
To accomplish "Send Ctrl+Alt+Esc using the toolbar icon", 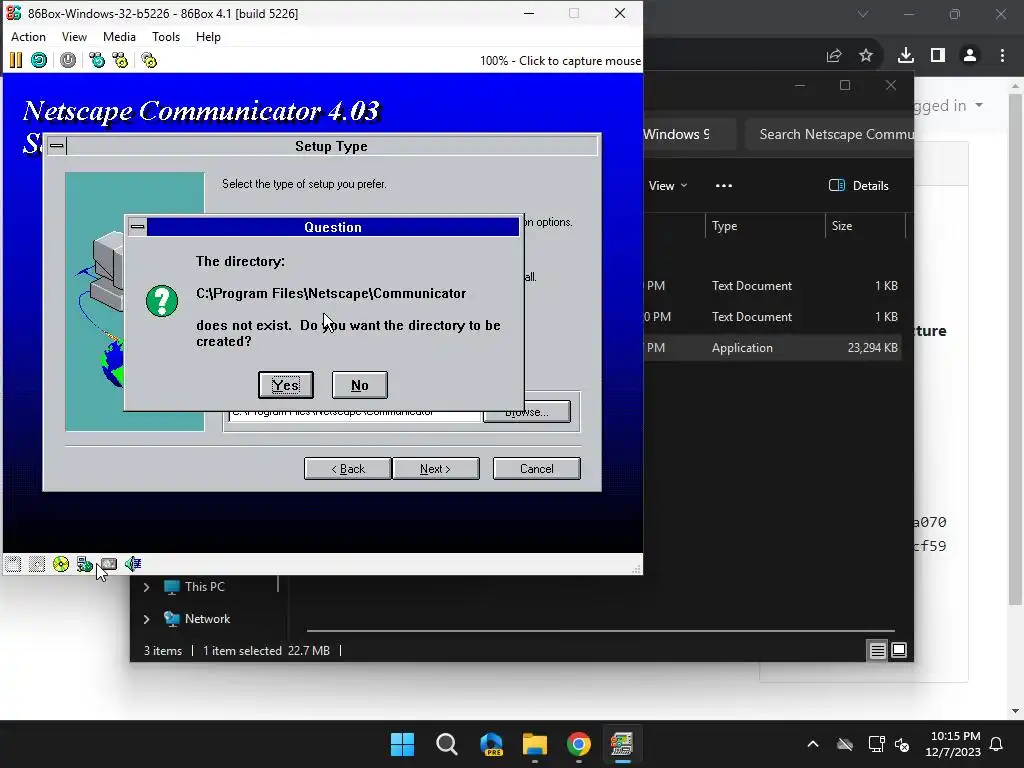I will click(120, 61).
